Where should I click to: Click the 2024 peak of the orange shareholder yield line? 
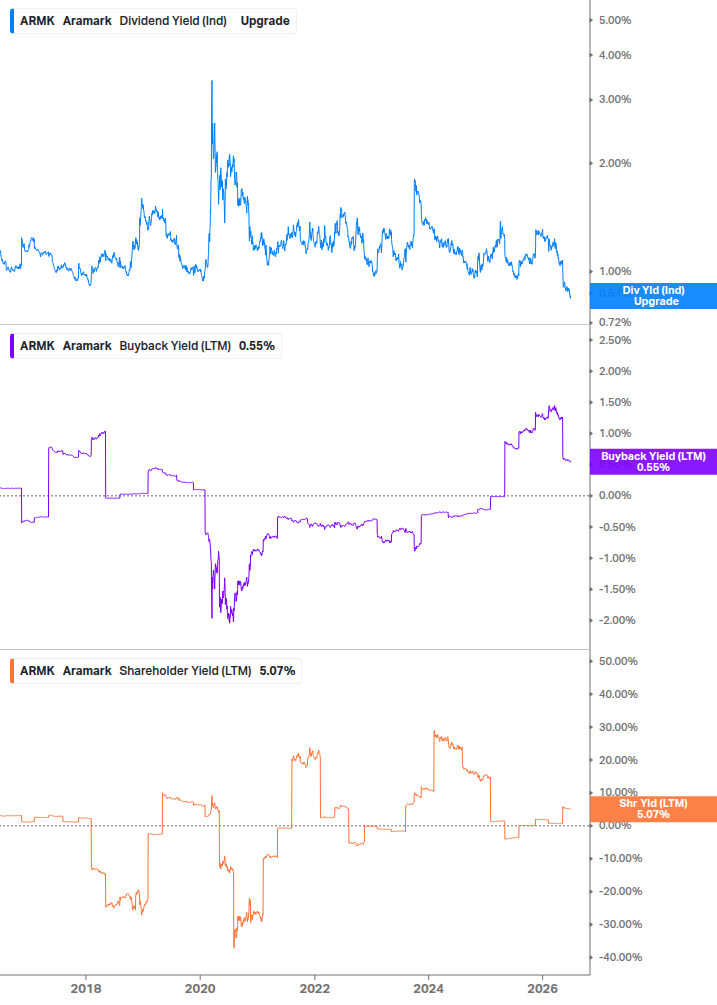coord(434,731)
